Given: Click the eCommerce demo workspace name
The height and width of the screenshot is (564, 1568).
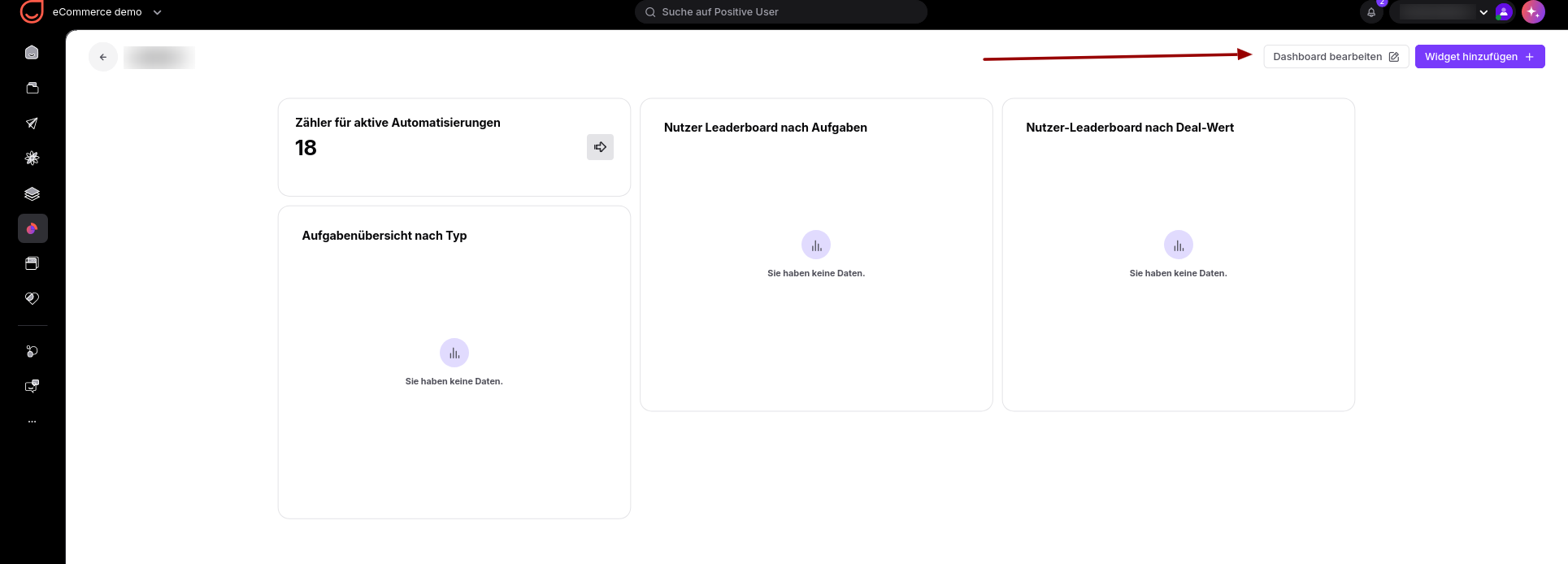Looking at the screenshot, I should tap(98, 12).
